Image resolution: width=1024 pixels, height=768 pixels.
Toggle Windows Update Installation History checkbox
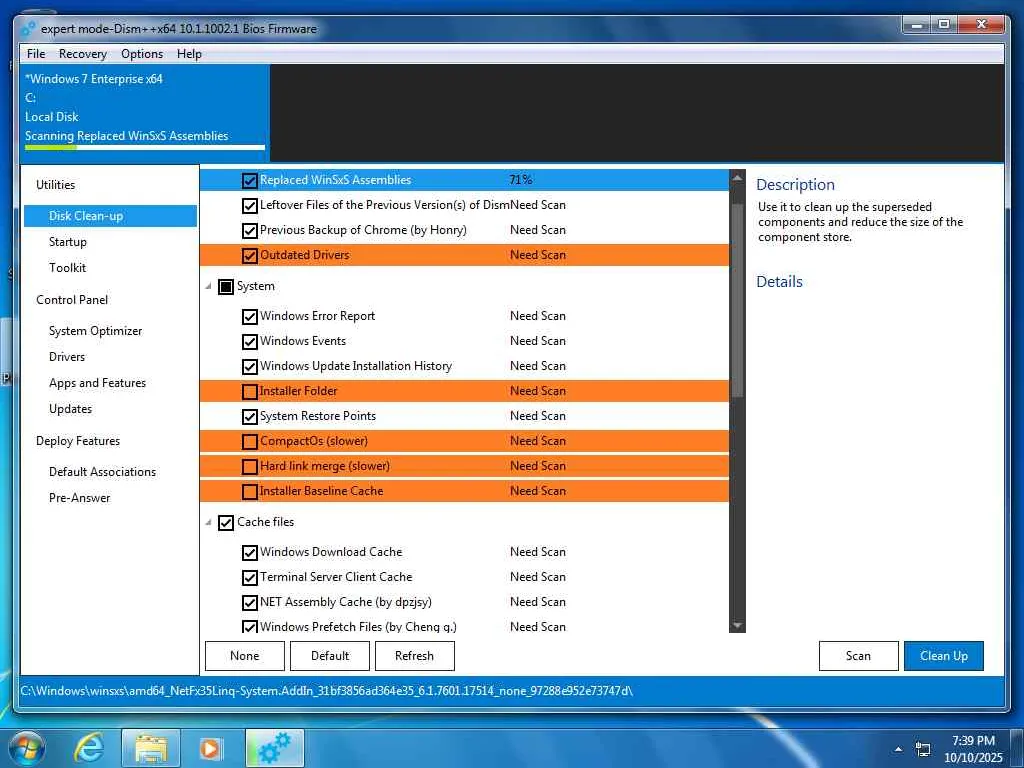click(x=249, y=366)
